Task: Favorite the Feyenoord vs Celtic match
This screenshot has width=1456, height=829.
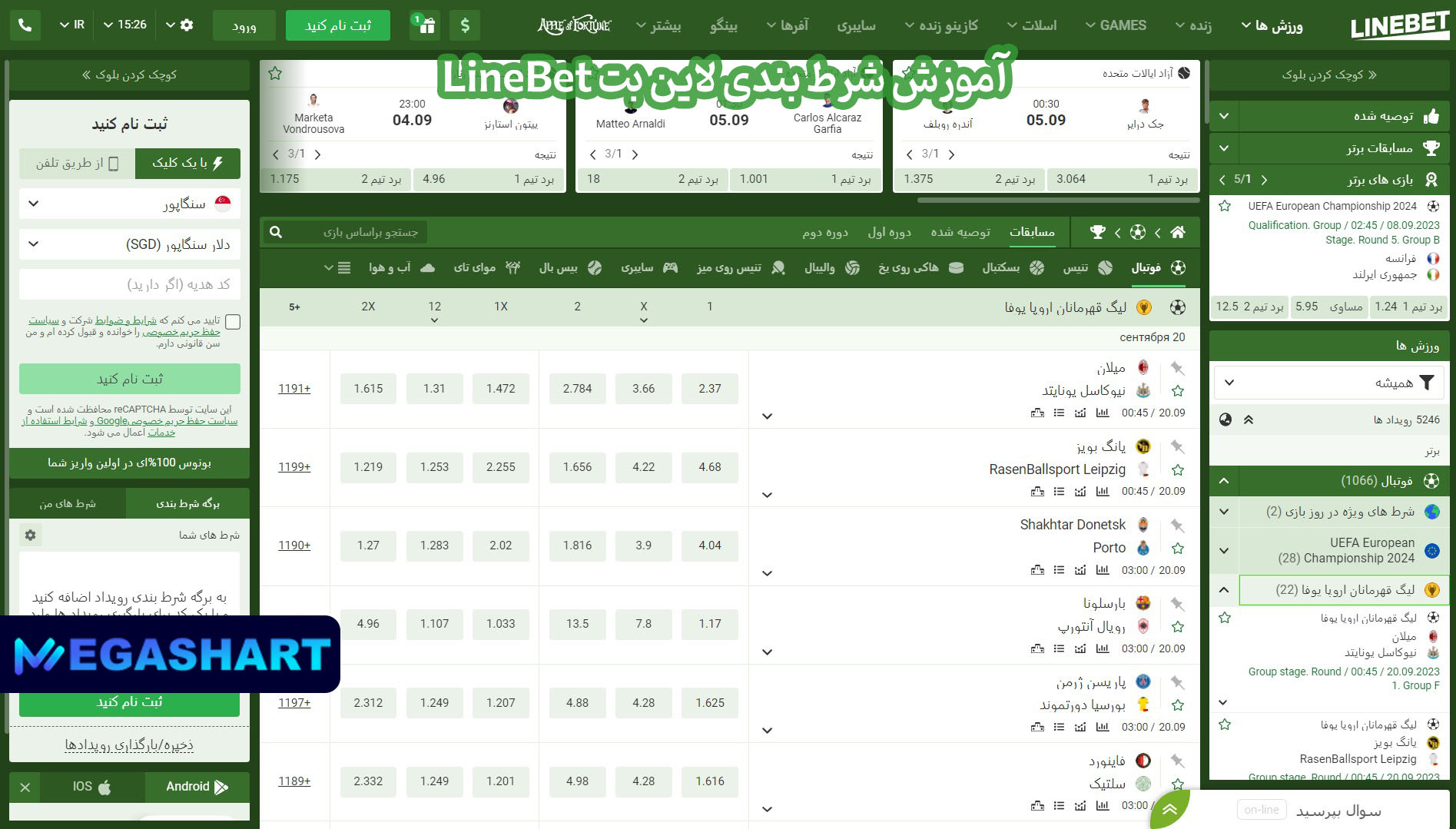Action: [1177, 784]
